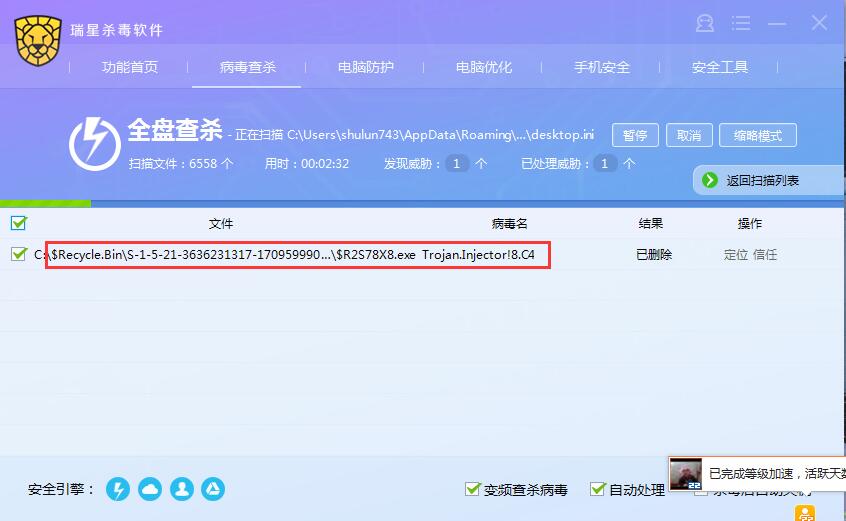Click the Rising lion shield logo
The image size is (846, 521).
click(38, 40)
